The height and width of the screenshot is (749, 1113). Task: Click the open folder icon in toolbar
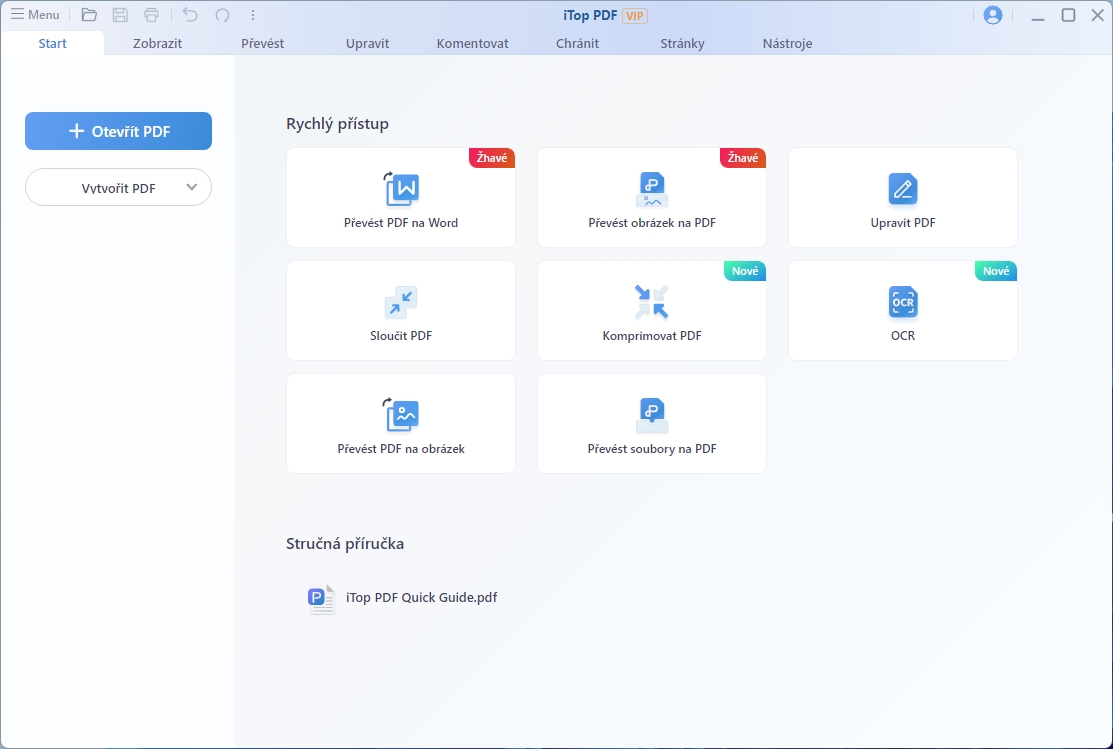(x=89, y=15)
